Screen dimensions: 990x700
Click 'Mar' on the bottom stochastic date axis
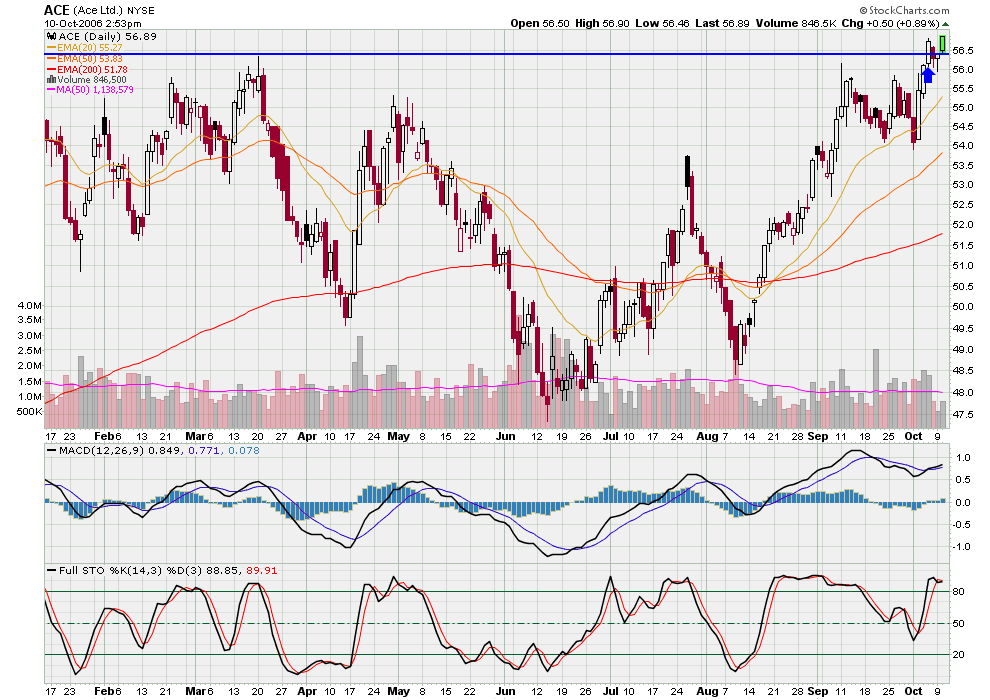click(x=196, y=691)
